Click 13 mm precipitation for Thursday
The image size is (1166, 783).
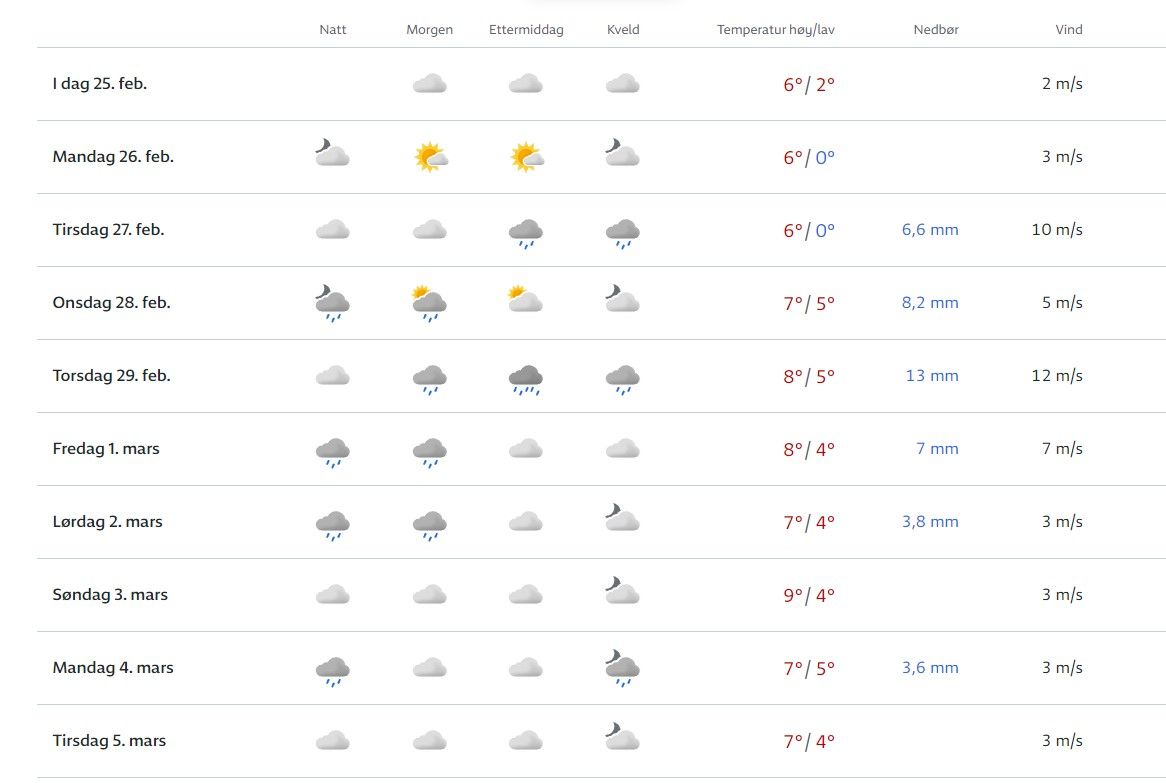coord(933,376)
